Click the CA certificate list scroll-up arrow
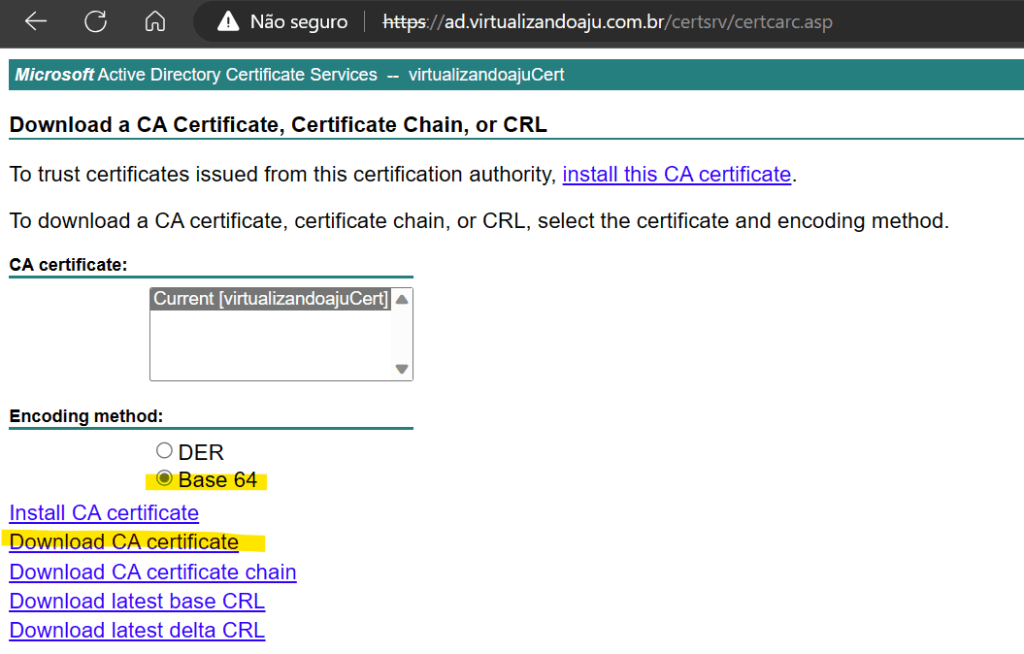Viewport: 1024px width, 654px height. pos(402,299)
